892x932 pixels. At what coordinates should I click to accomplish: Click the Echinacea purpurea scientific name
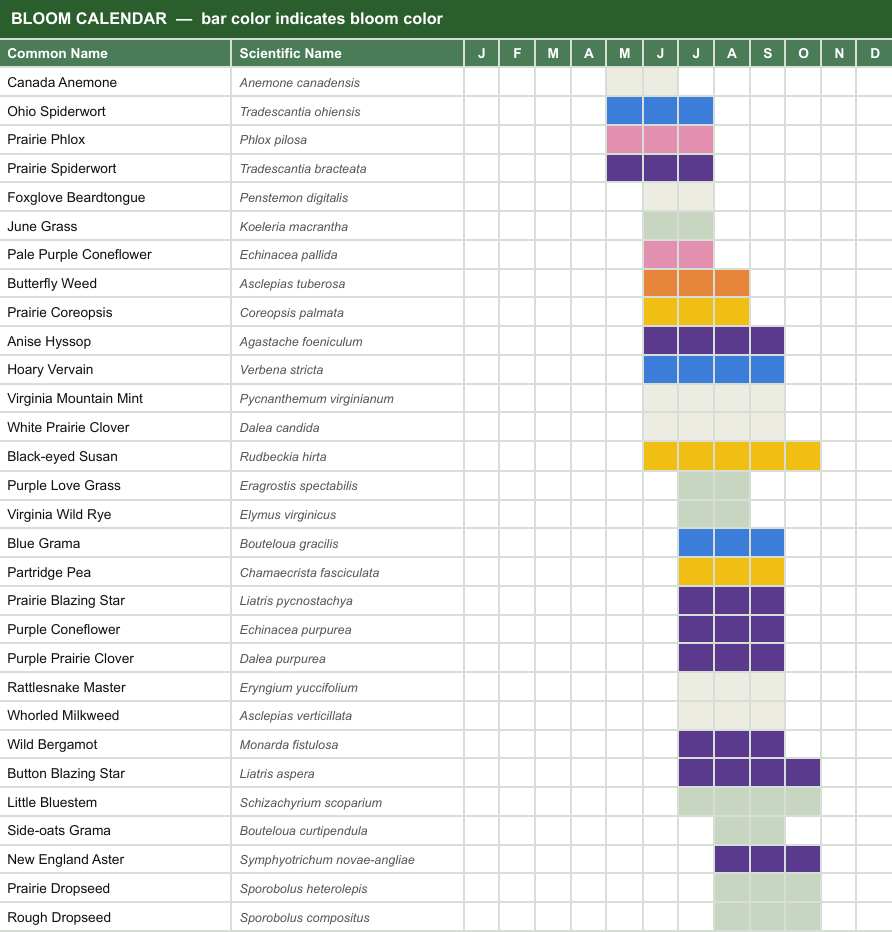295,629
